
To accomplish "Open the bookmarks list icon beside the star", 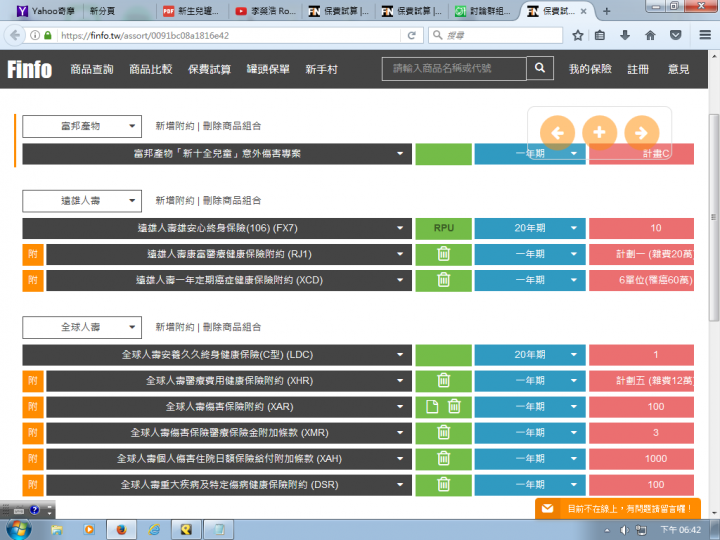I will [600, 35].
